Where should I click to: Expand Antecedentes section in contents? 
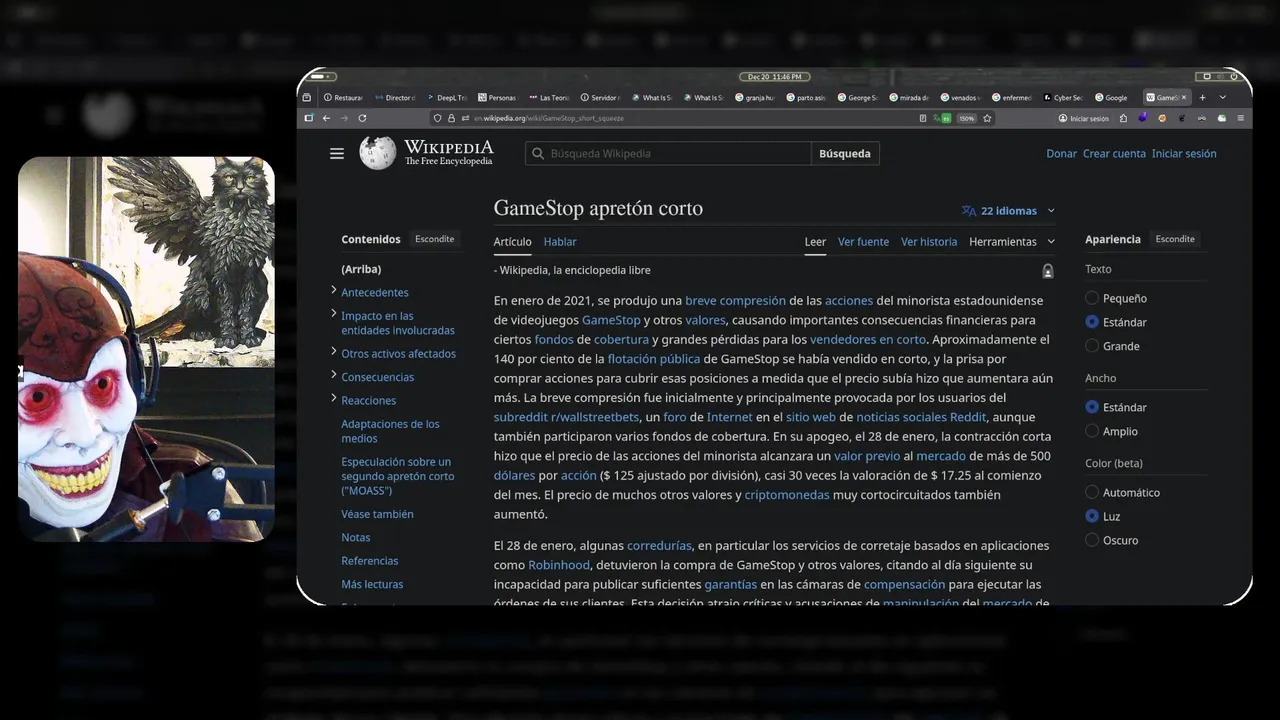pyautogui.click(x=333, y=290)
